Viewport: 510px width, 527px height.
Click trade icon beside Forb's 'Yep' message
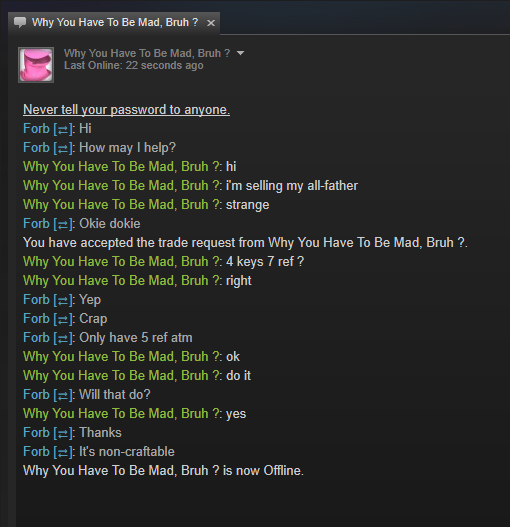63,300
